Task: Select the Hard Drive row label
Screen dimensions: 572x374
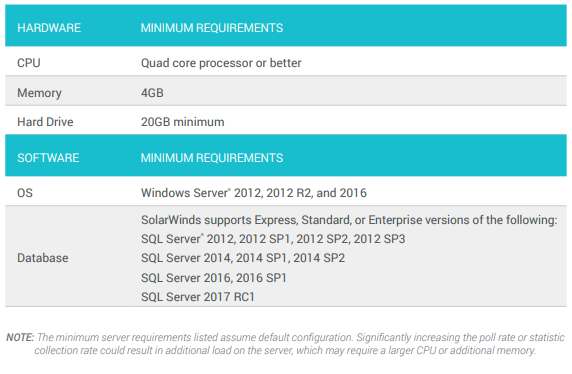Action: coord(45,122)
